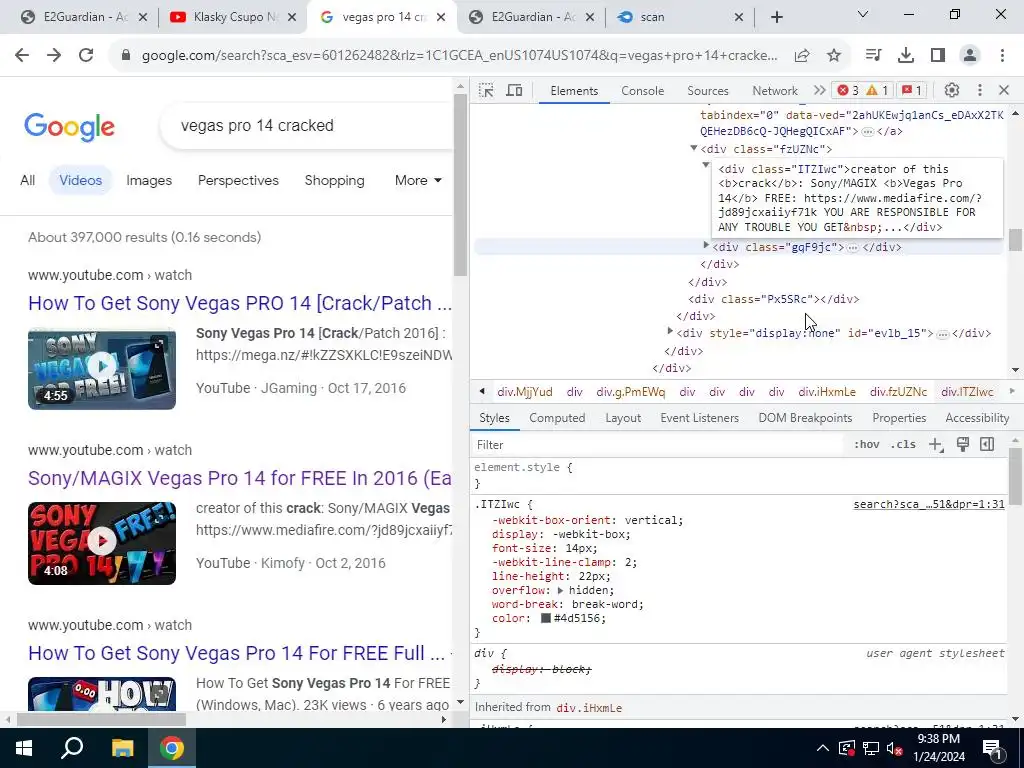The width and height of the screenshot is (1024, 768).
Task: Open Chrome three-dot menu
Action: pyautogui.click(x=1002, y=56)
